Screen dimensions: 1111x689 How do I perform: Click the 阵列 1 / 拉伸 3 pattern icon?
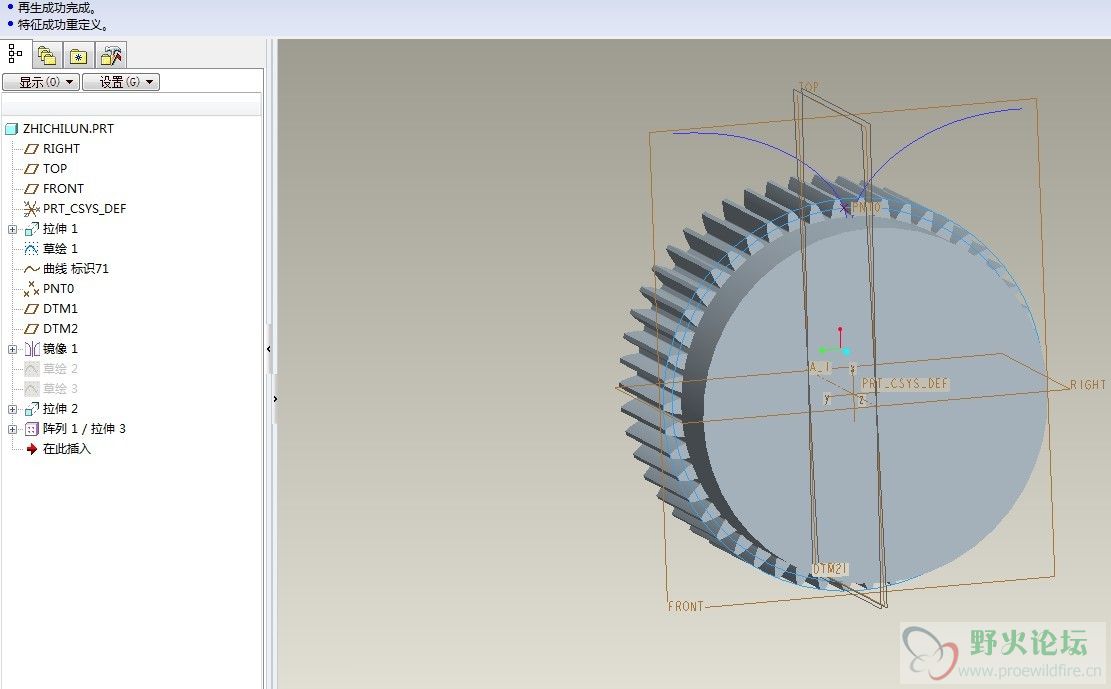pos(31,429)
